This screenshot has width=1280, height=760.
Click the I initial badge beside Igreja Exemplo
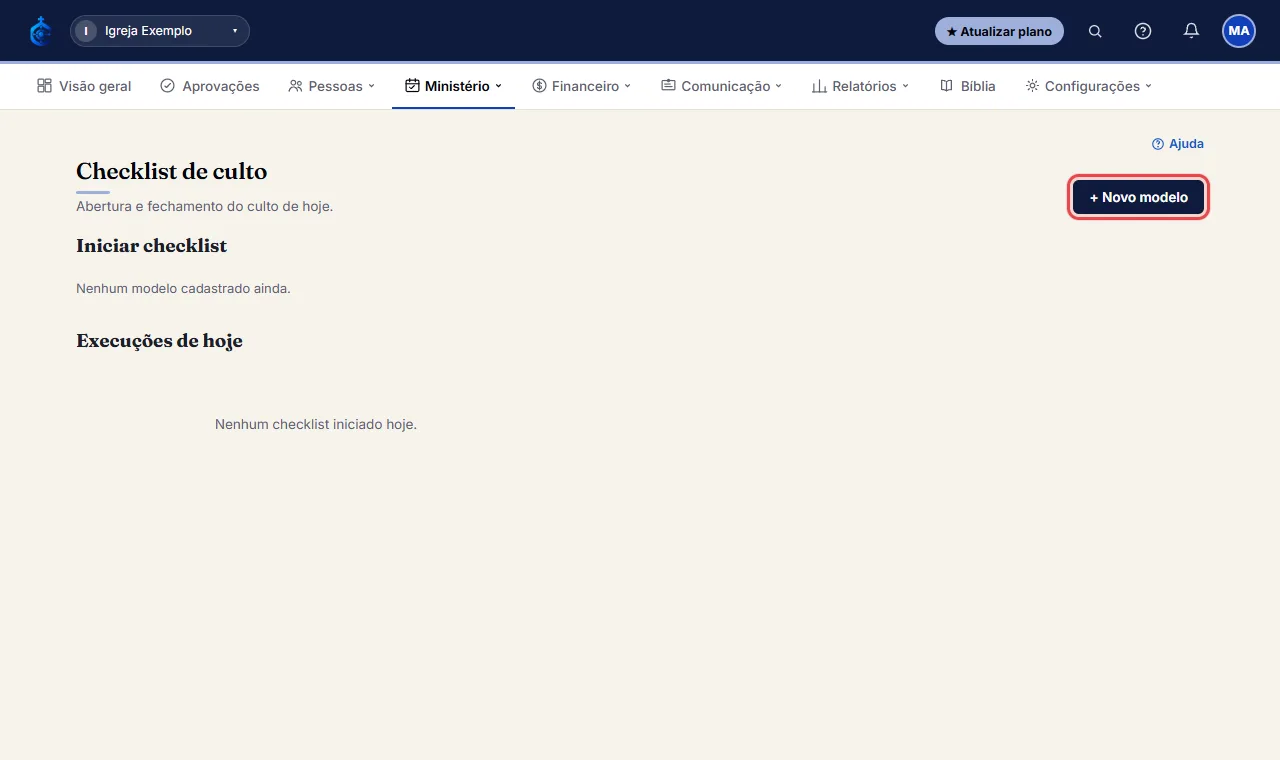(x=86, y=31)
